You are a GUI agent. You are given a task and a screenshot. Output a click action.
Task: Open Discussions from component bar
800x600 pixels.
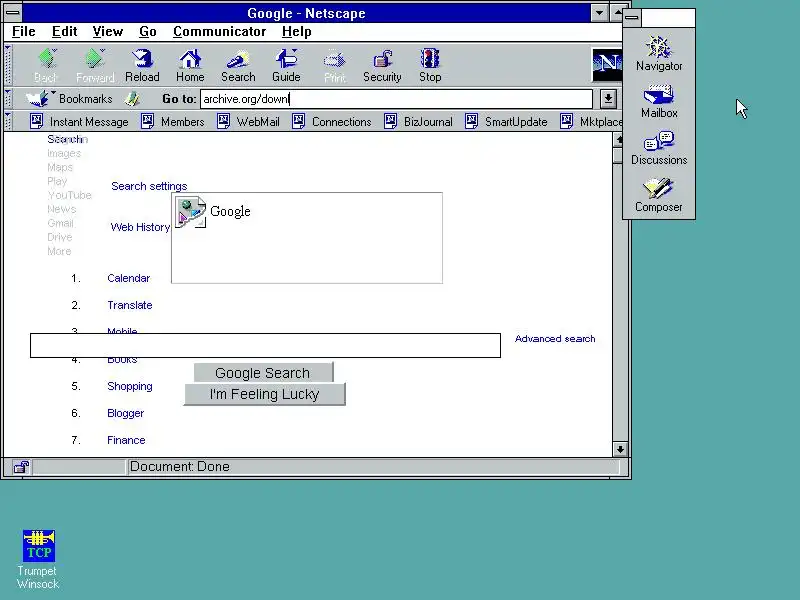(x=659, y=148)
